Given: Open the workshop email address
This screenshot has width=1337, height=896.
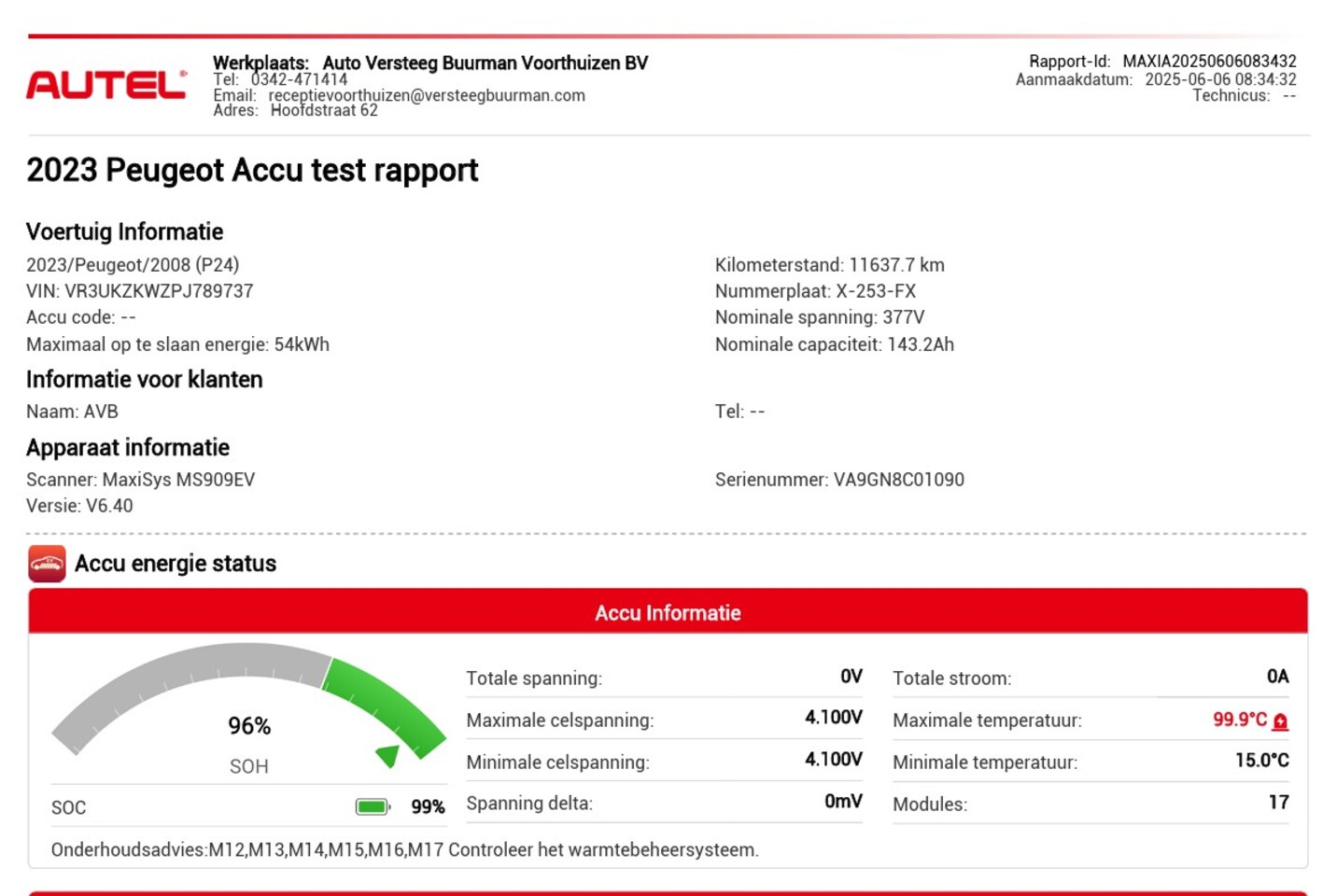Looking at the screenshot, I should coord(427,95).
